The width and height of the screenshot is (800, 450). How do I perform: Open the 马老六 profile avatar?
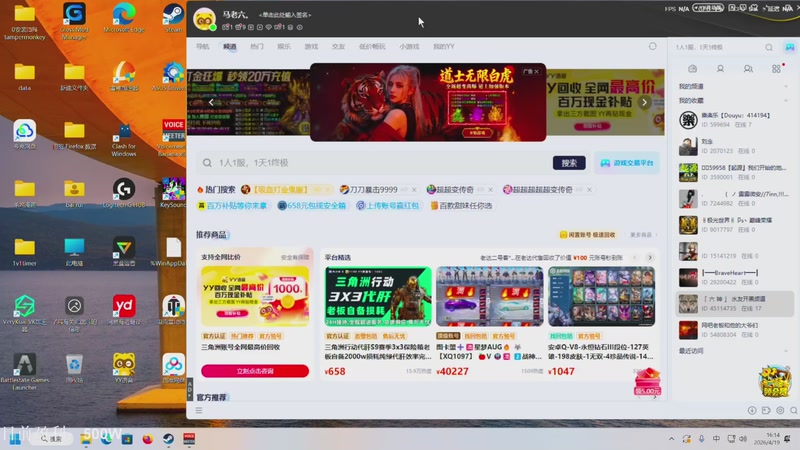(204, 19)
